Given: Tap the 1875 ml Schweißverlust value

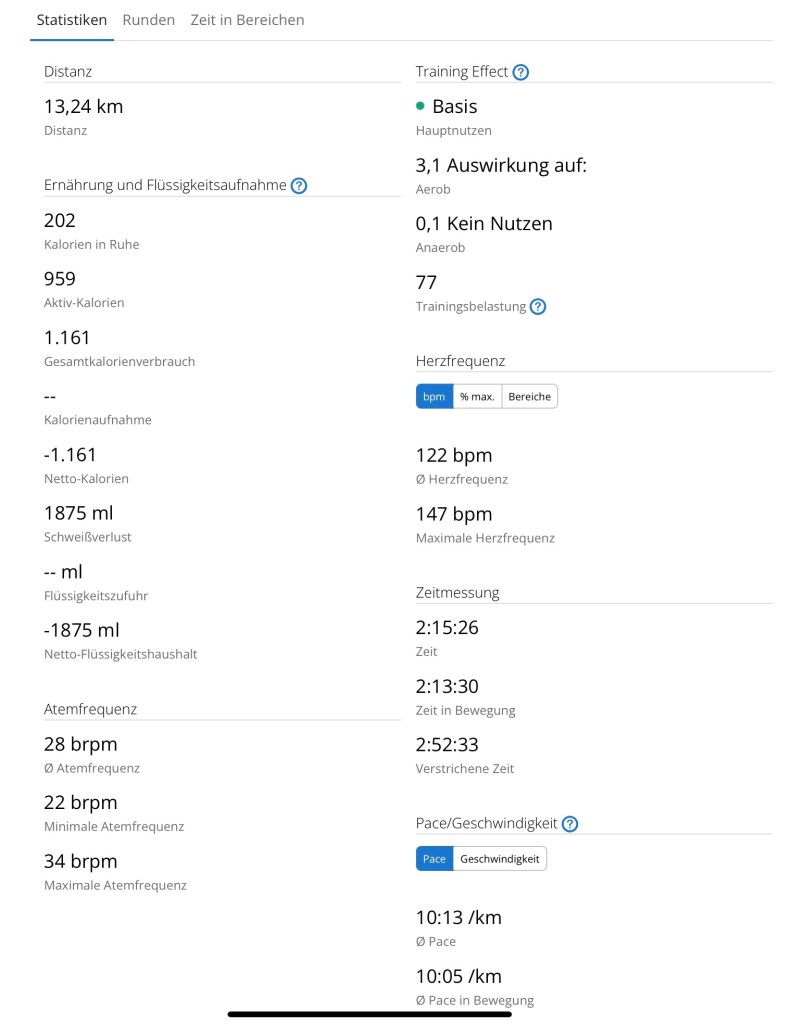Looking at the screenshot, I should [x=80, y=514].
